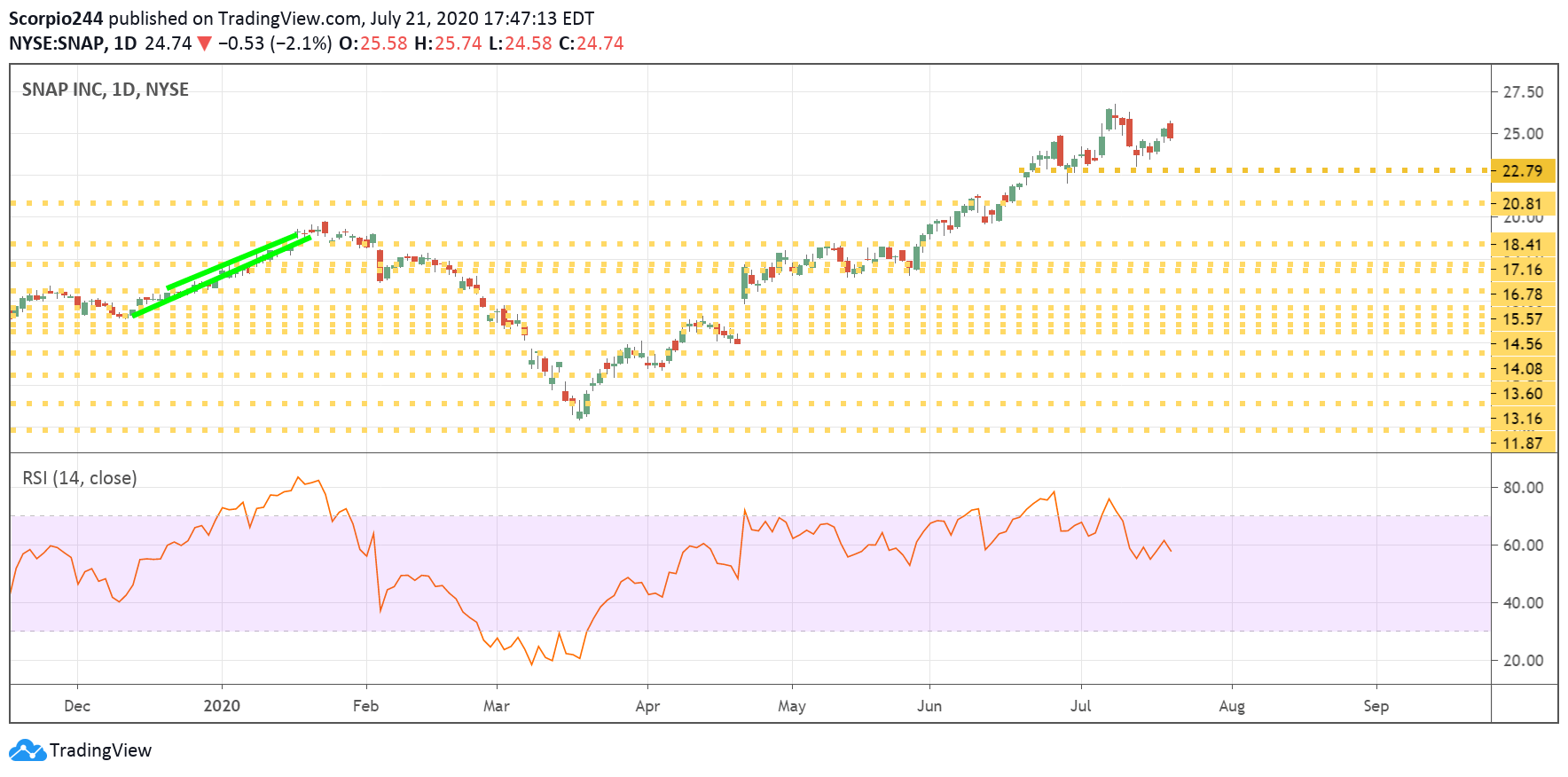Click the 18.41 price level label
The image size is (1568, 777).
[1523, 244]
